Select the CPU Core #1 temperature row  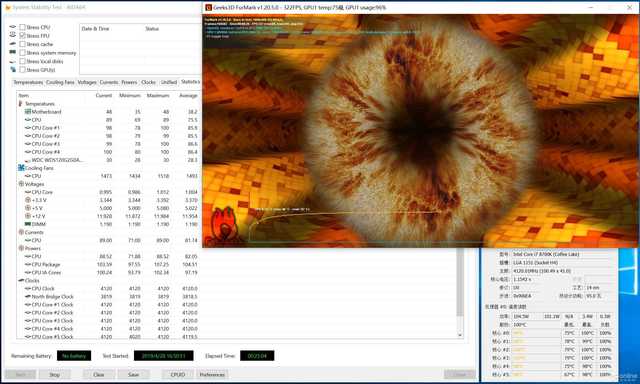[x=108, y=128]
